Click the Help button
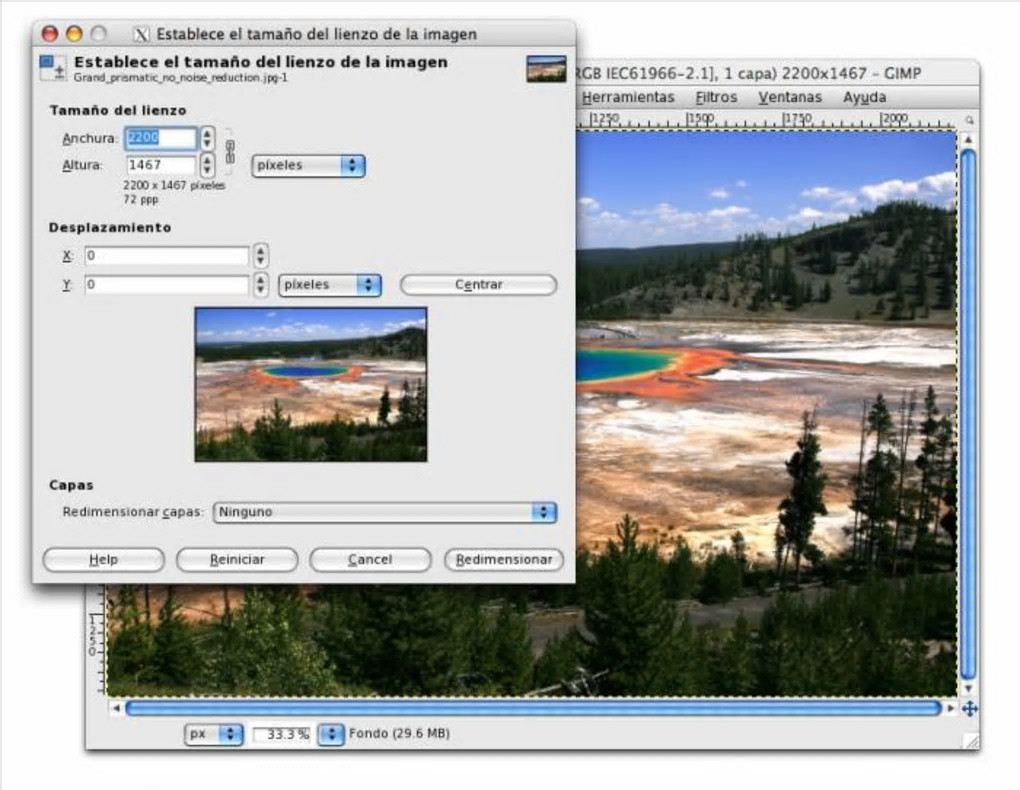The width and height of the screenshot is (1020, 790). pyautogui.click(x=103, y=560)
